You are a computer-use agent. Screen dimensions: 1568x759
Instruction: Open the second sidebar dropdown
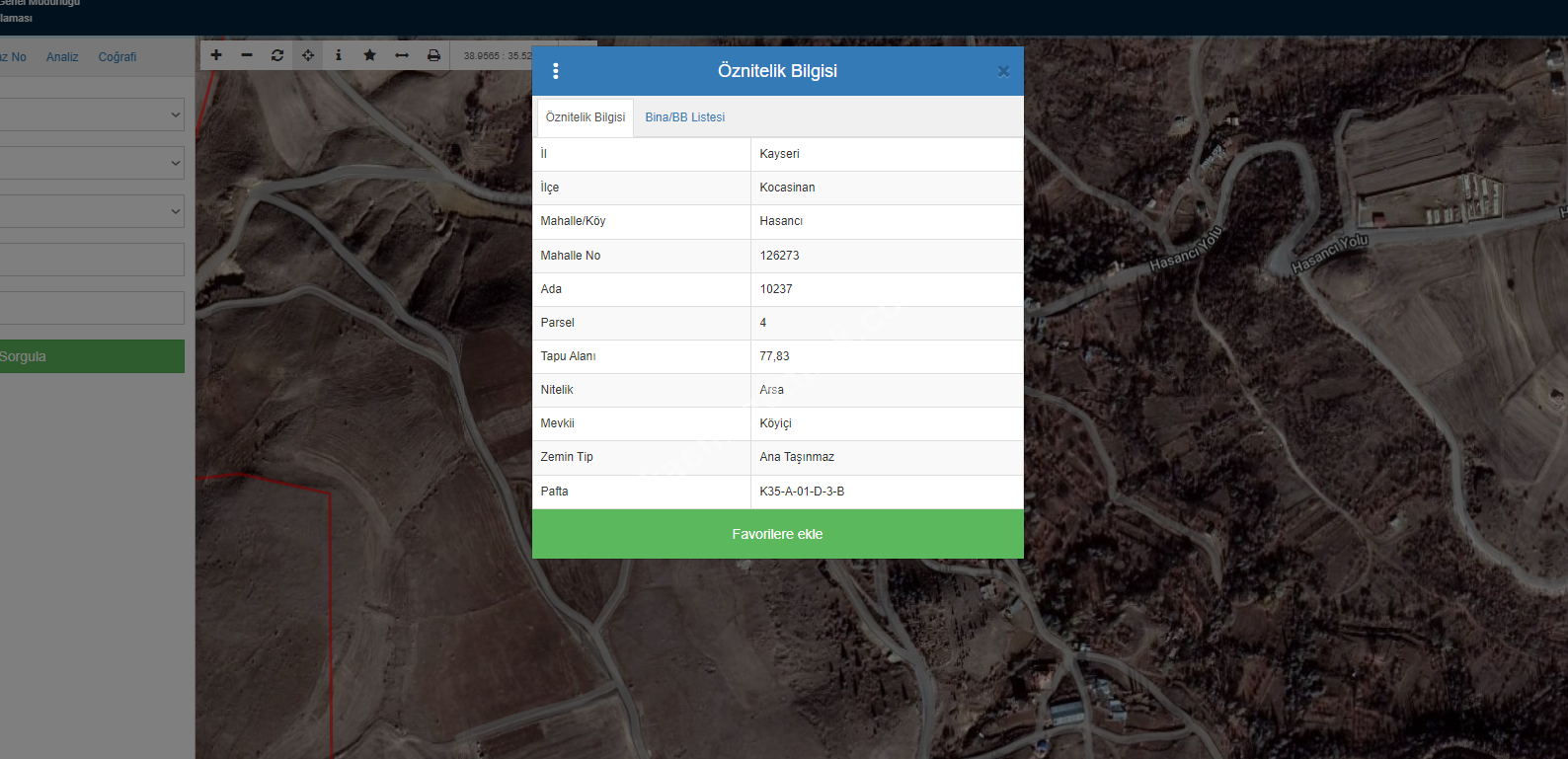(92, 163)
